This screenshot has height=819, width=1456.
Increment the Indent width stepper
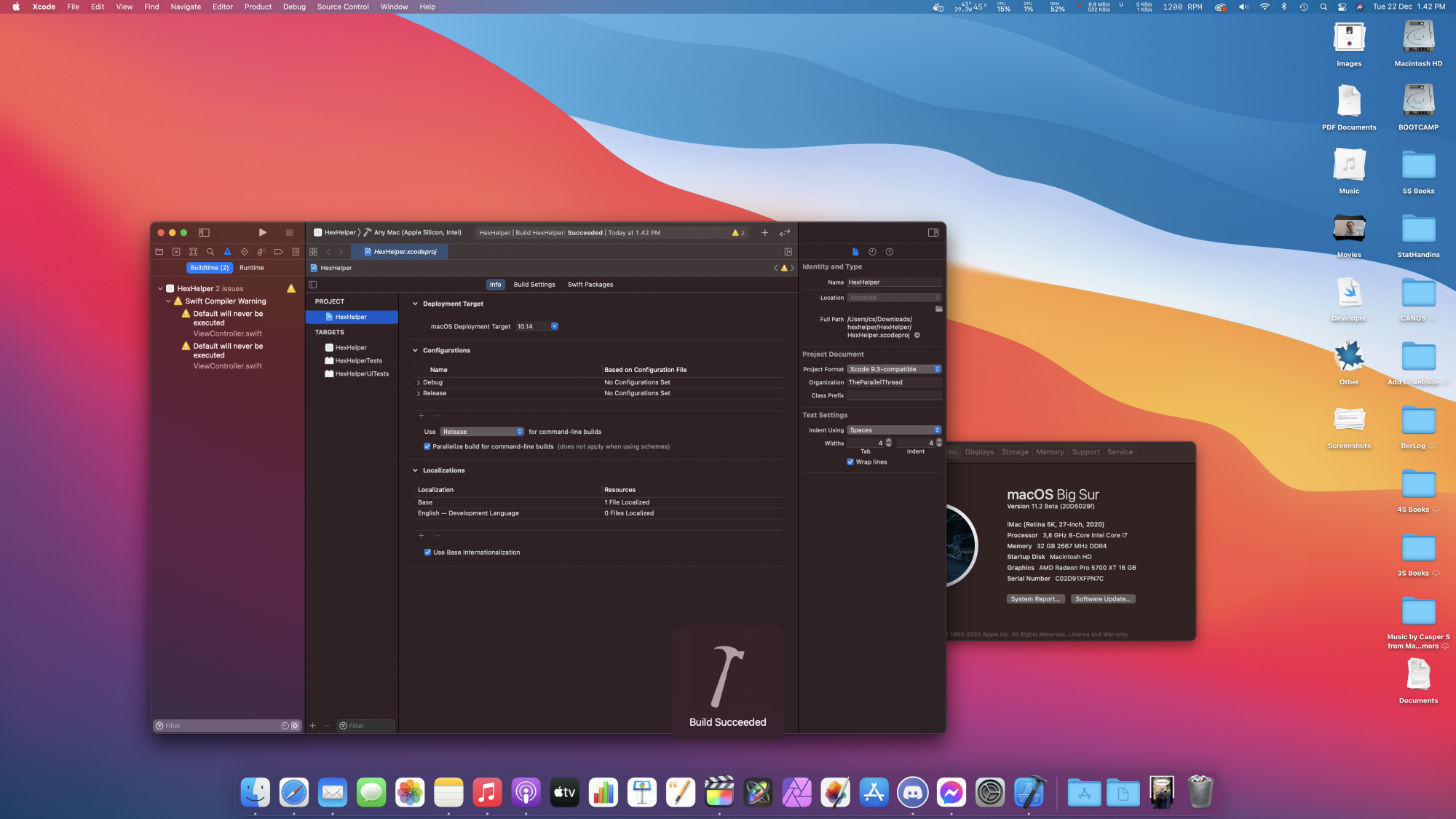pos(939,441)
